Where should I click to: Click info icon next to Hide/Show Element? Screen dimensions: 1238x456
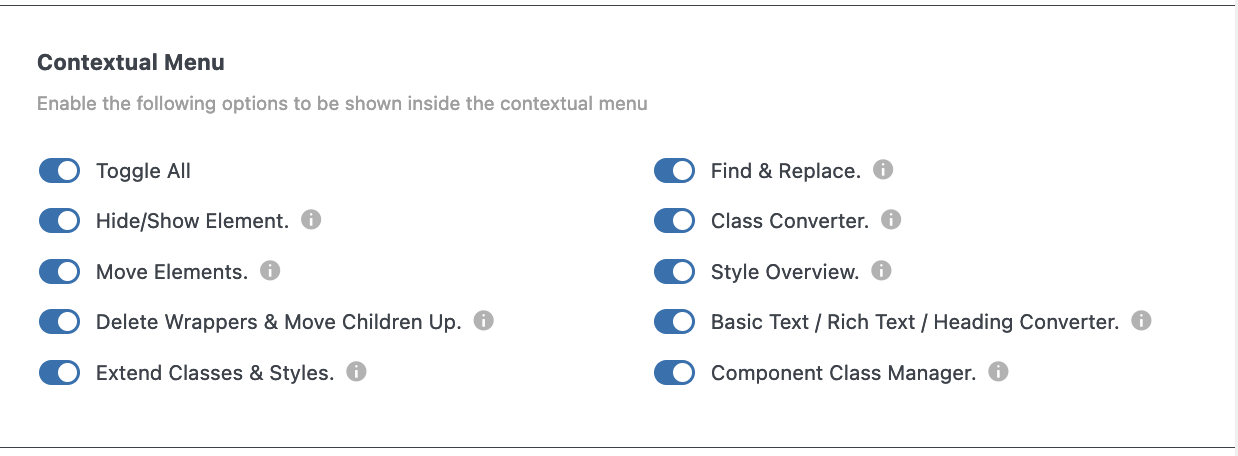coord(311,220)
